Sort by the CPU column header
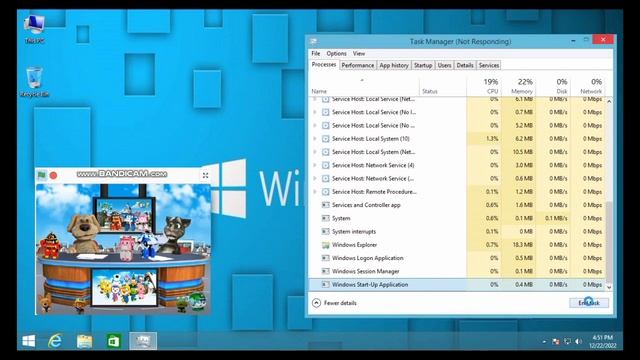The height and width of the screenshot is (360, 640). click(x=484, y=86)
